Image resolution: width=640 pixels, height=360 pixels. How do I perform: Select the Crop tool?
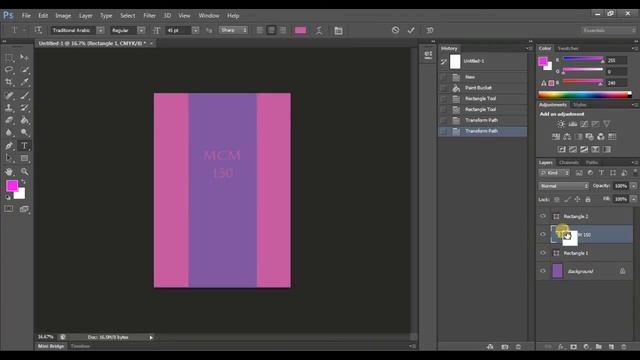pos(9,82)
